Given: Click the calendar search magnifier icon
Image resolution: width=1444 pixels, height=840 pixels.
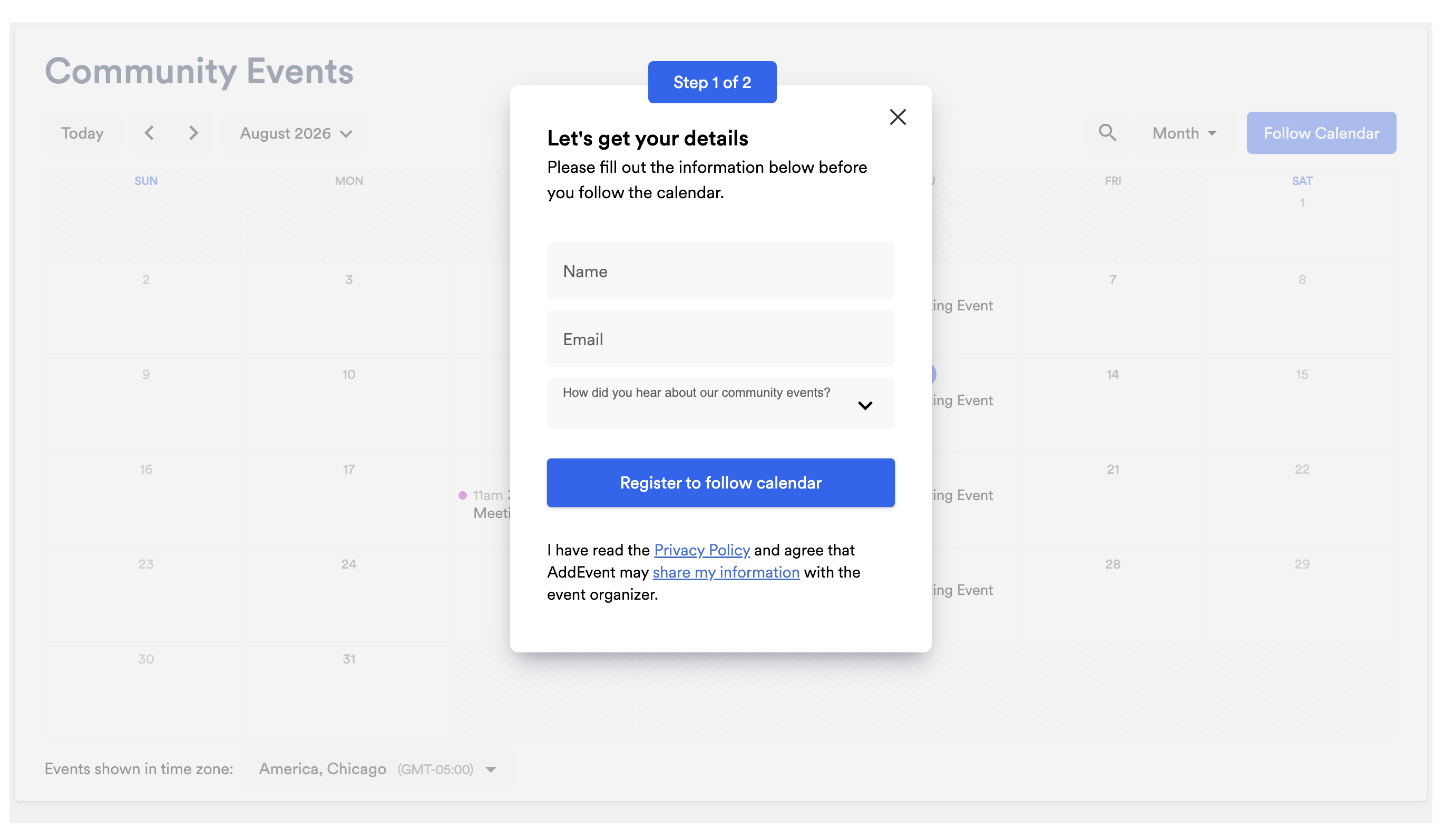Looking at the screenshot, I should pyautogui.click(x=1107, y=133).
